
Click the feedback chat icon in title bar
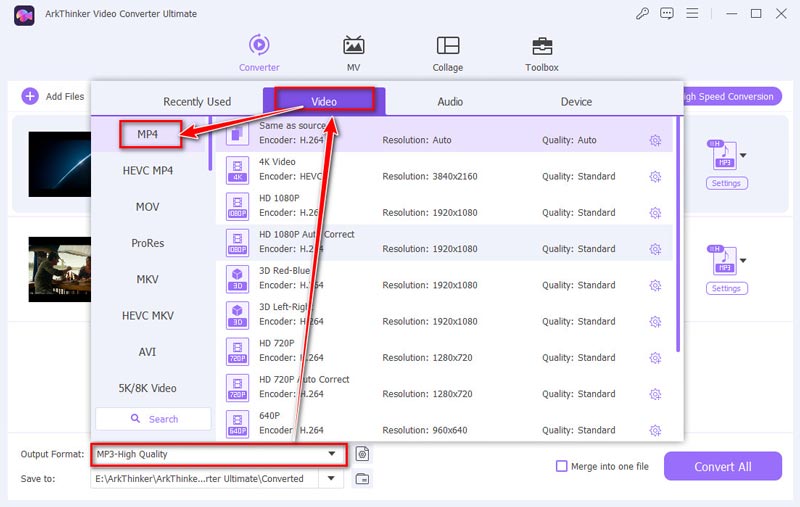coord(667,14)
